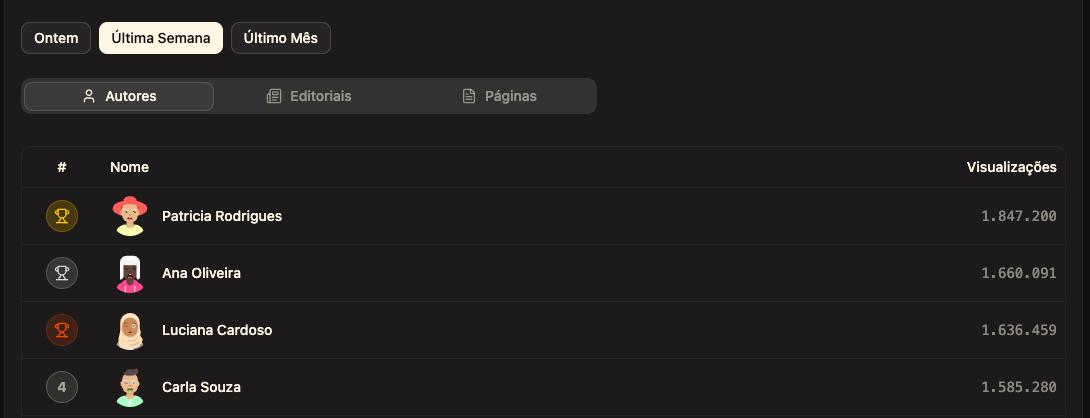Screen dimensions: 1090x418
Task: Click the rank 4 badge
Action: tap(62, 387)
